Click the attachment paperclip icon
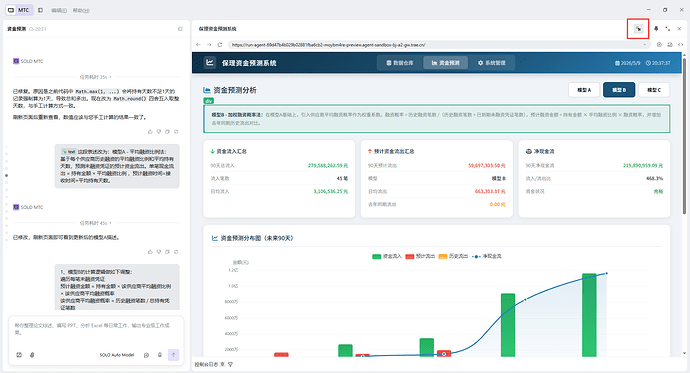 coord(32,355)
